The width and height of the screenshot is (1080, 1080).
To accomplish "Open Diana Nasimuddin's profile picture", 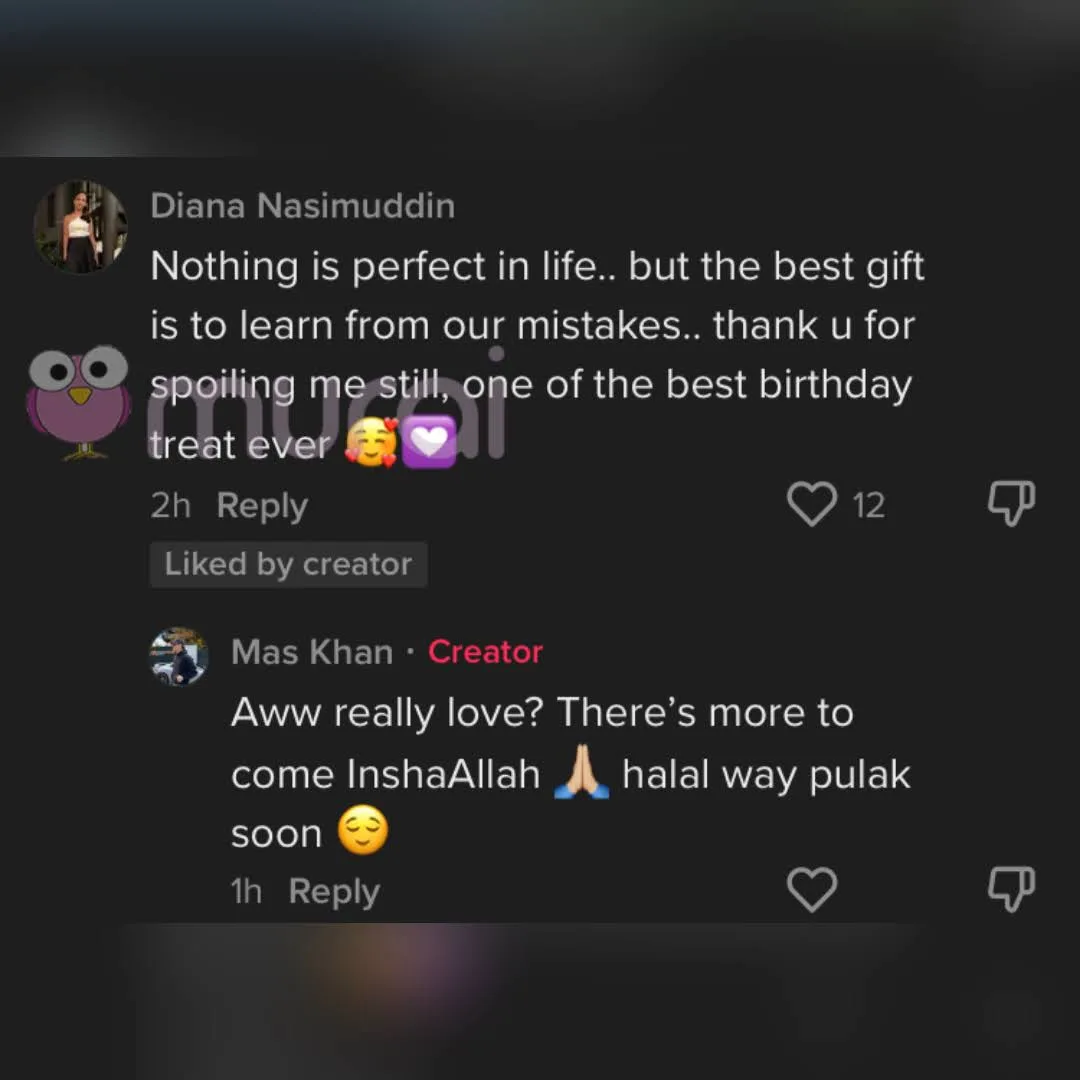I will pyautogui.click(x=80, y=226).
